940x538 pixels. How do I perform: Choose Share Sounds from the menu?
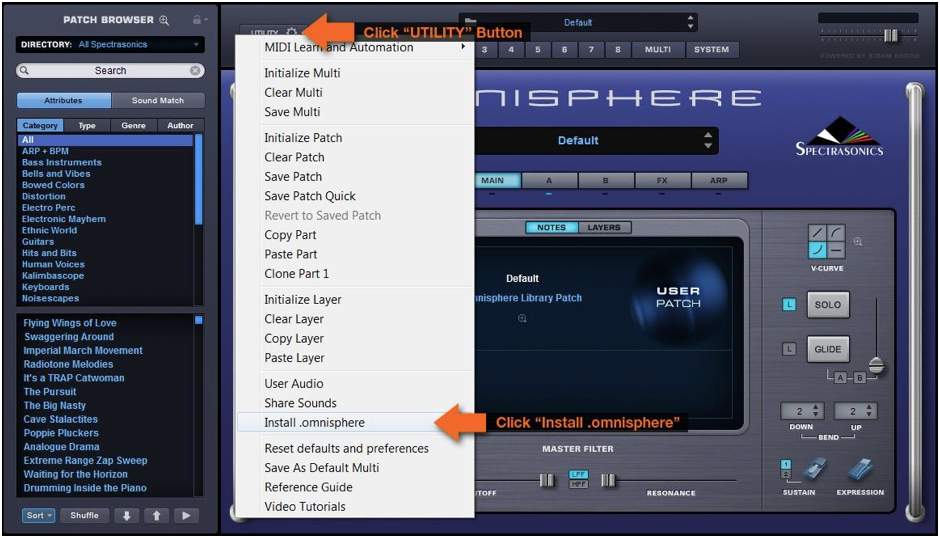click(x=355, y=403)
